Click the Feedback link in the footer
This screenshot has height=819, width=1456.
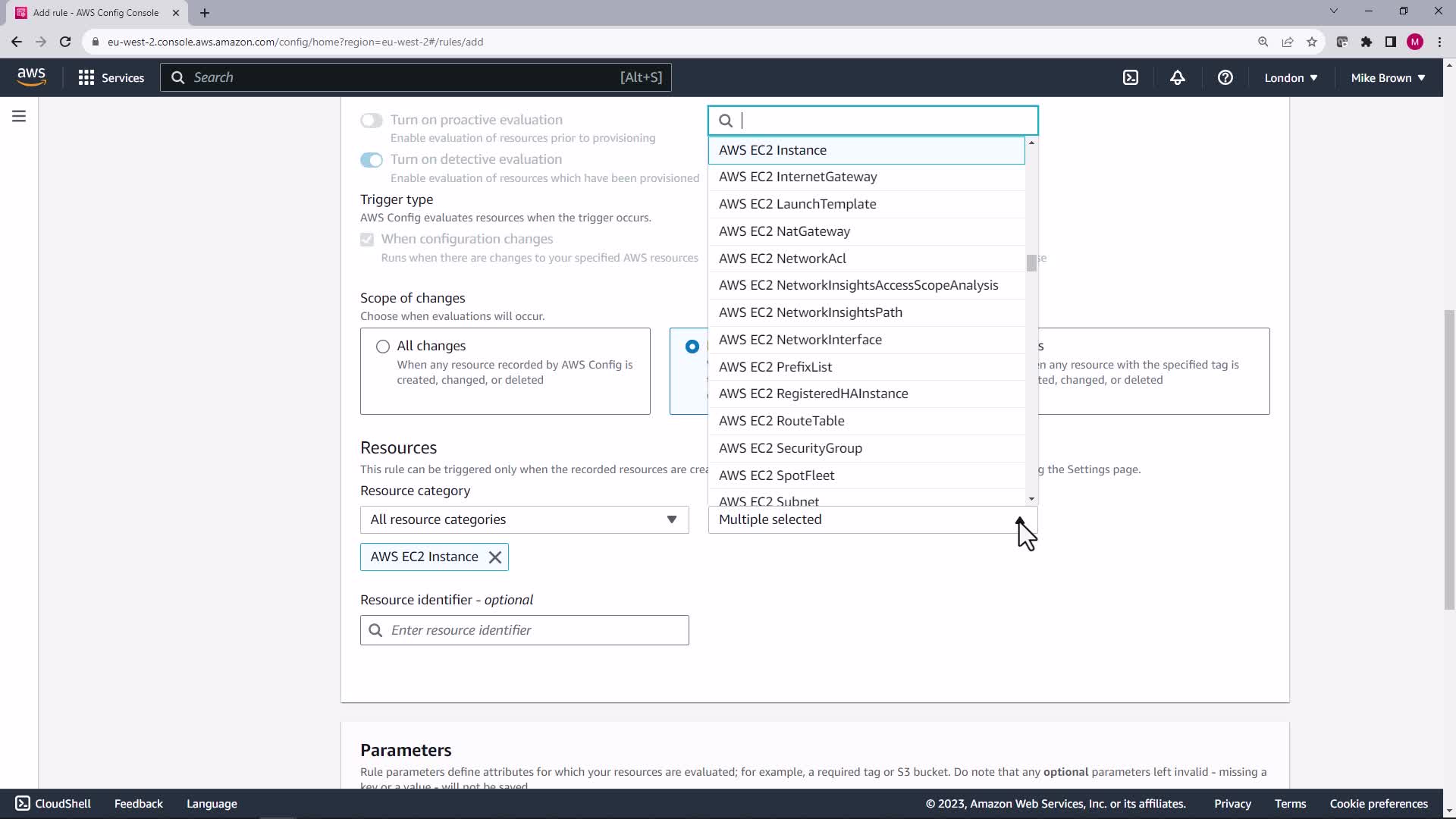click(x=138, y=804)
